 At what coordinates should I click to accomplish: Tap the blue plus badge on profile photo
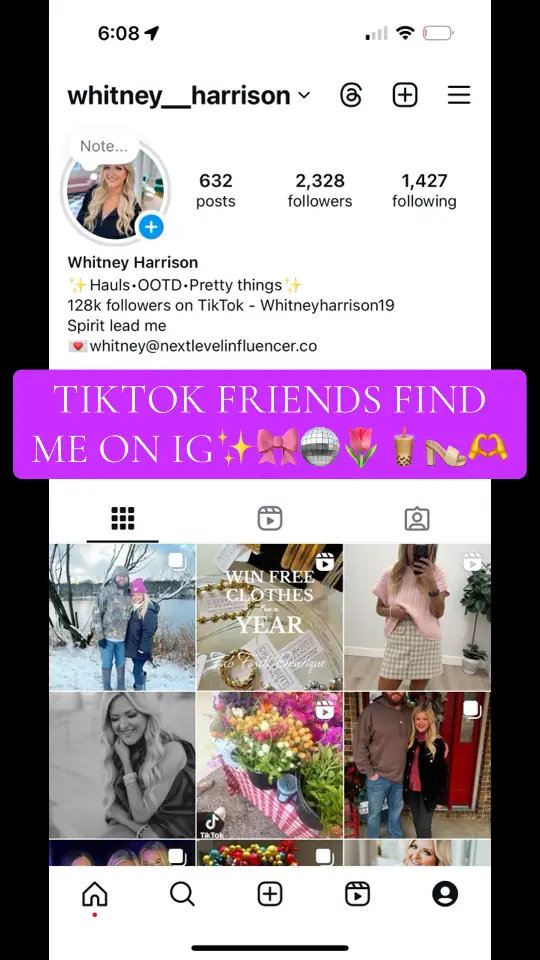[x=151, y=228]
